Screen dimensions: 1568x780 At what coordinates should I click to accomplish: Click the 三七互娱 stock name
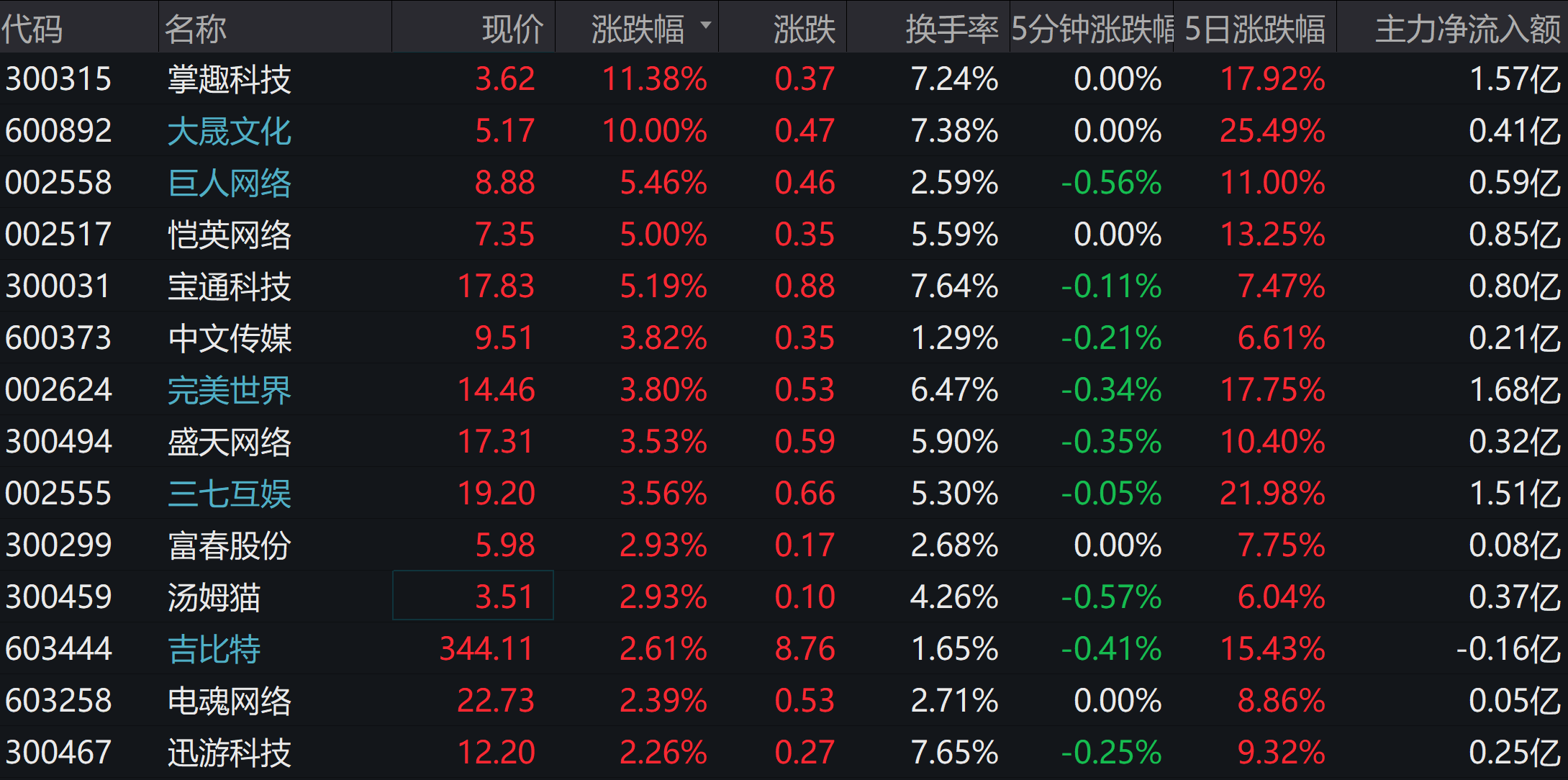(x=229, y=494)
